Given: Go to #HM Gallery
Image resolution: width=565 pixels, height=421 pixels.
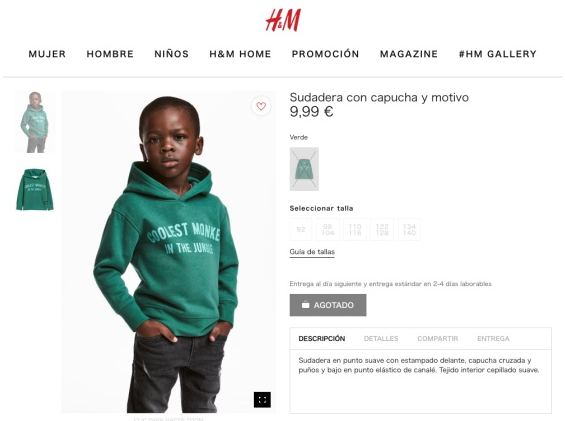Looking at the screenshot, I should (x=498, y=54).
